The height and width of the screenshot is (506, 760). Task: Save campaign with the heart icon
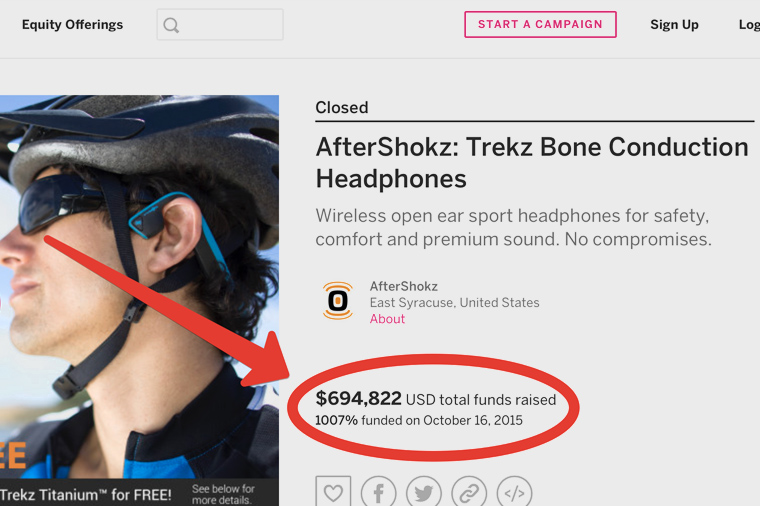[x=333, y=492]
